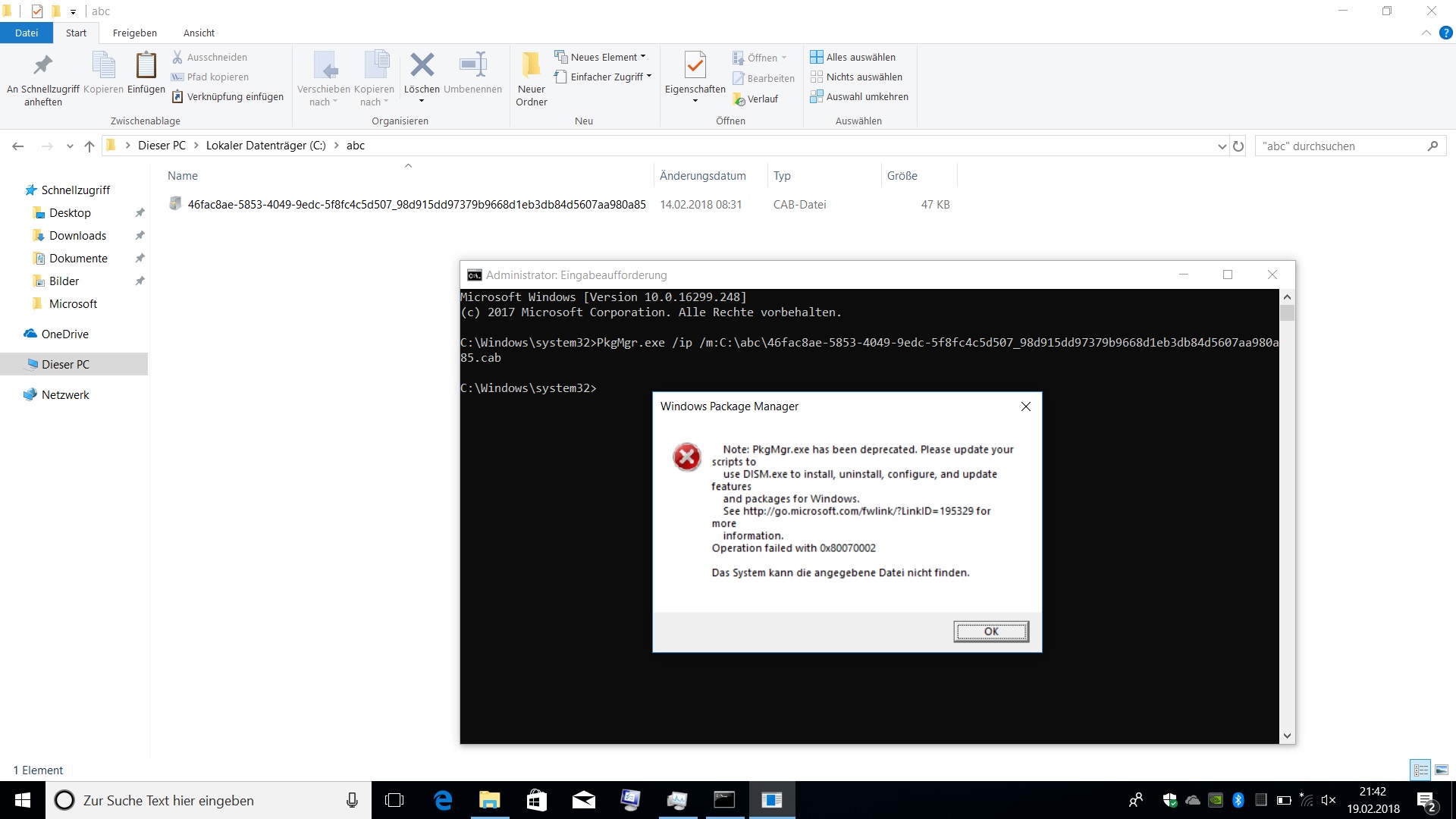Select the 46fac8ae CAB file

(x=417, y=204)
